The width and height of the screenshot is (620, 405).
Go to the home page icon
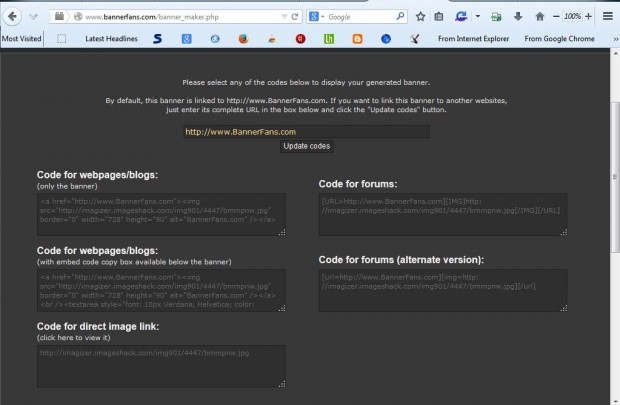click(540, 17)
